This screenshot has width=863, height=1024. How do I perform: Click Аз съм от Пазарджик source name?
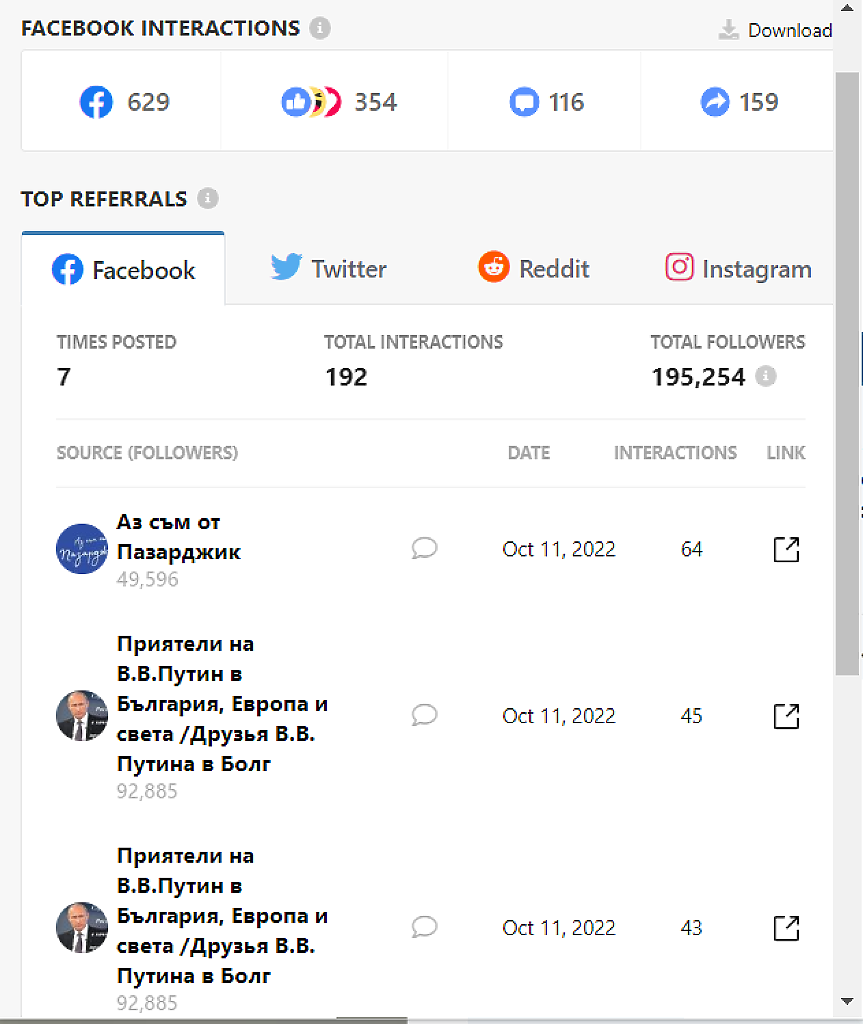point(178,537)
